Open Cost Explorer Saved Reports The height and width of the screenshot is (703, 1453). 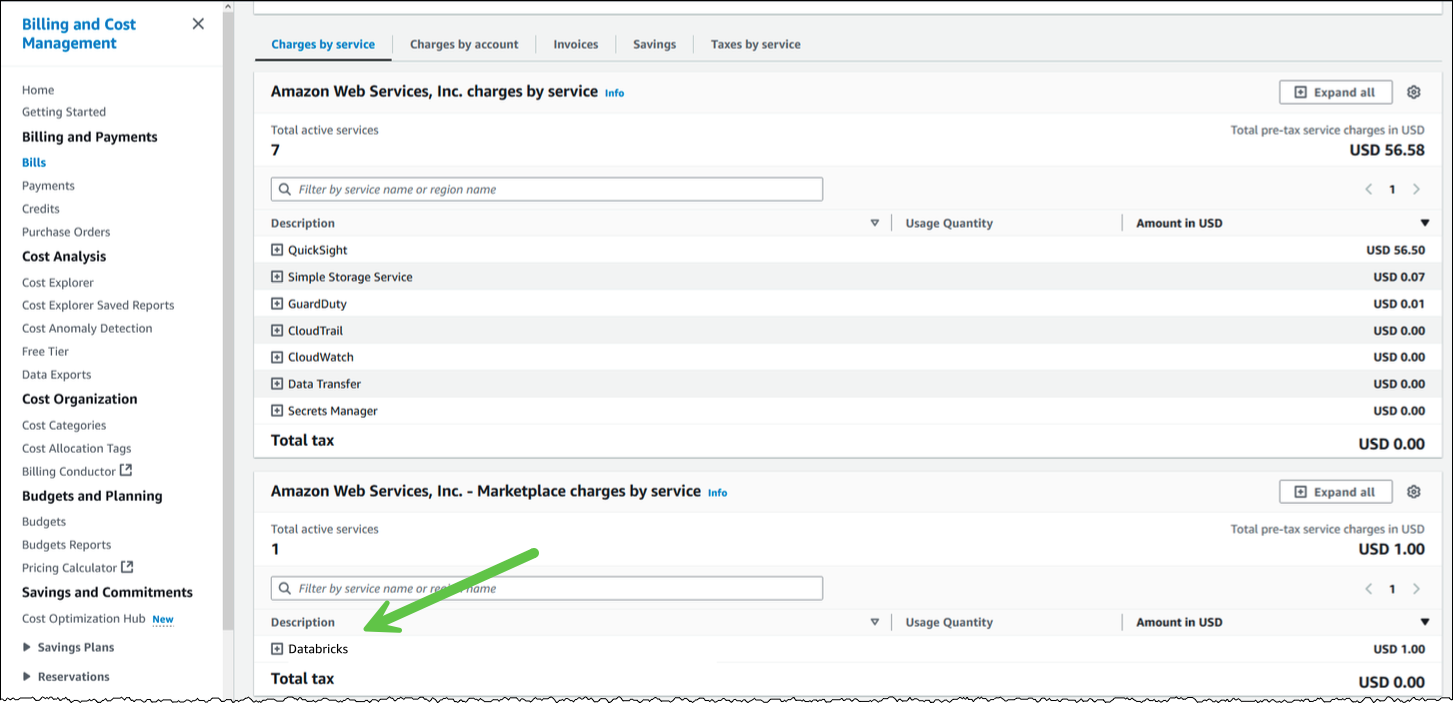[x=98, y=306]
